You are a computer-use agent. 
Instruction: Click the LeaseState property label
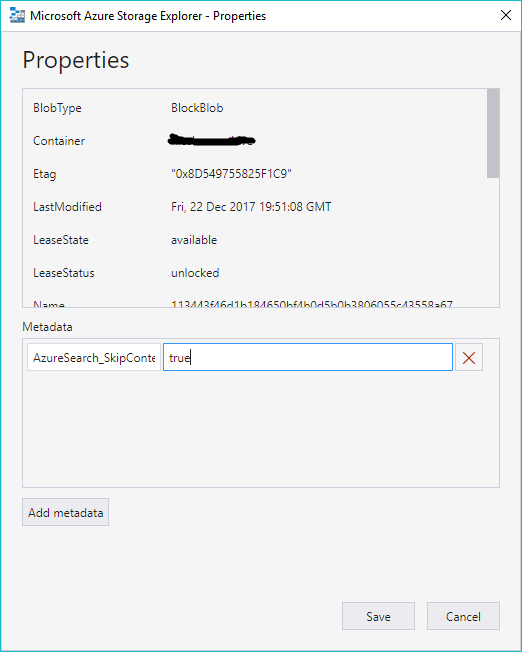(61, 240)
